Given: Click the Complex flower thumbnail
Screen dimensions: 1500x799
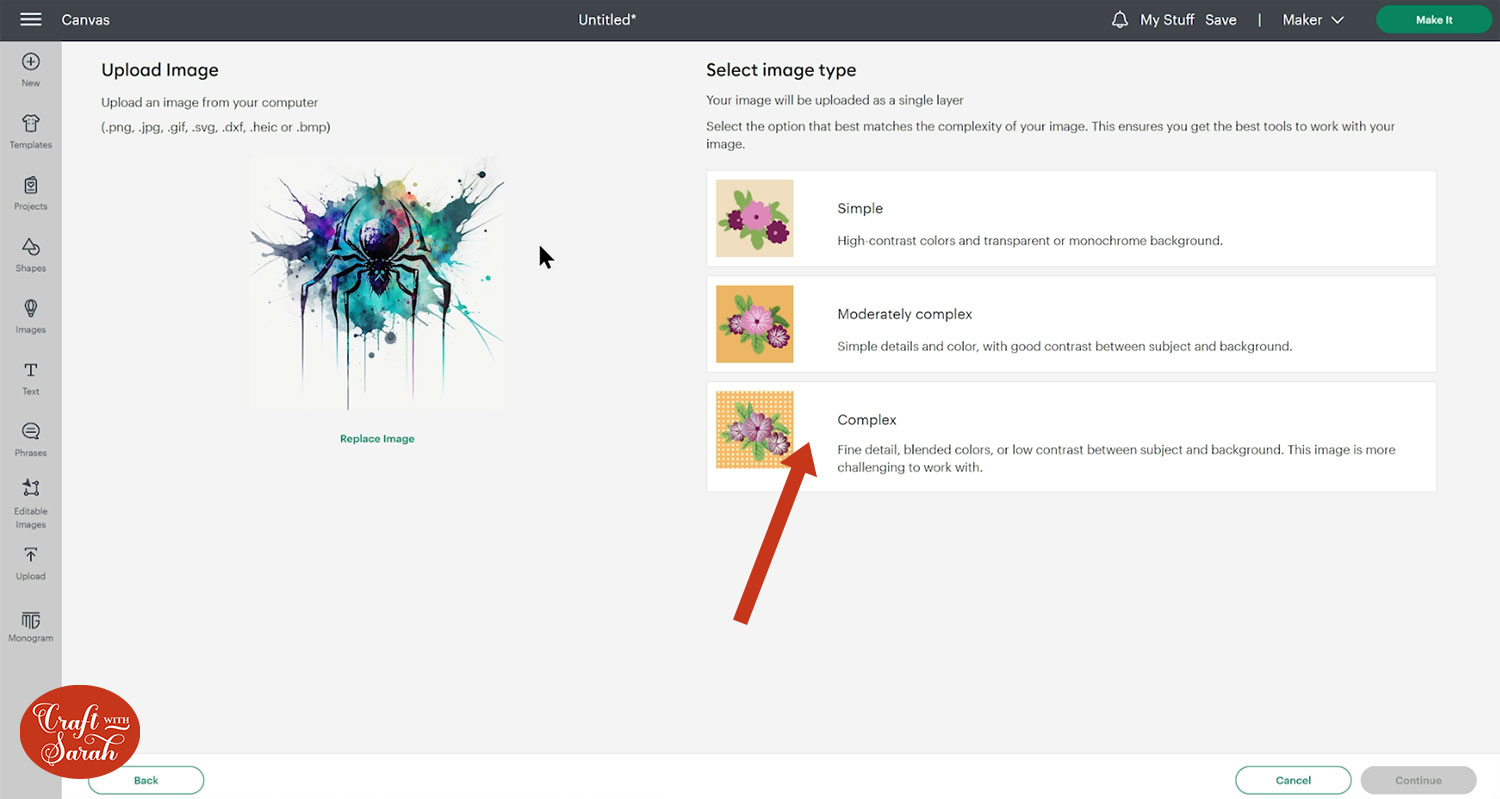Looking at the screenshot, I should pos(755,430).
